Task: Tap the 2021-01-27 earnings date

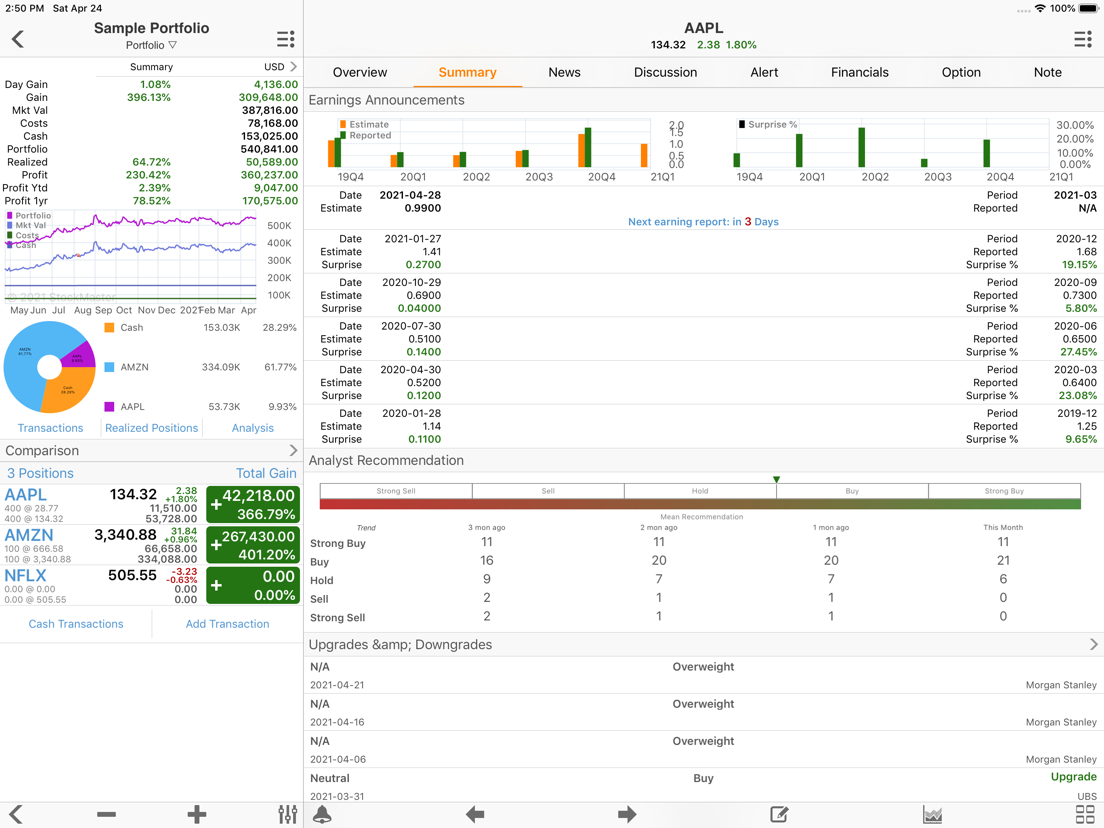Action: pos(413,239)
